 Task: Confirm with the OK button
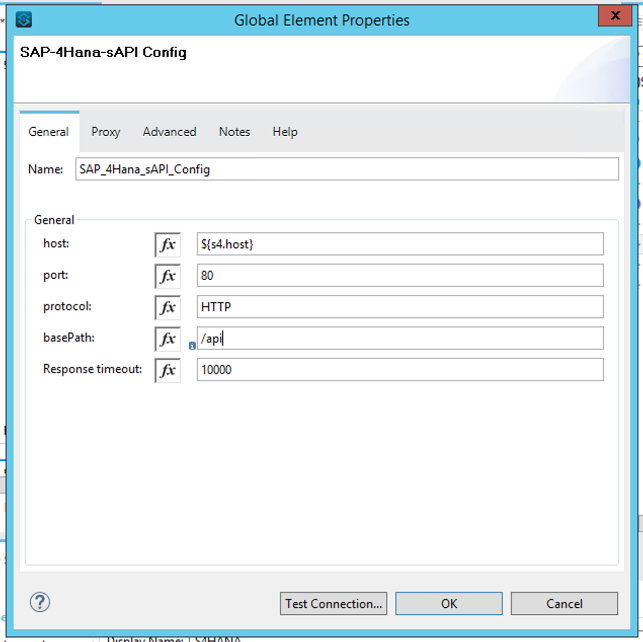[x=449, y=603]
